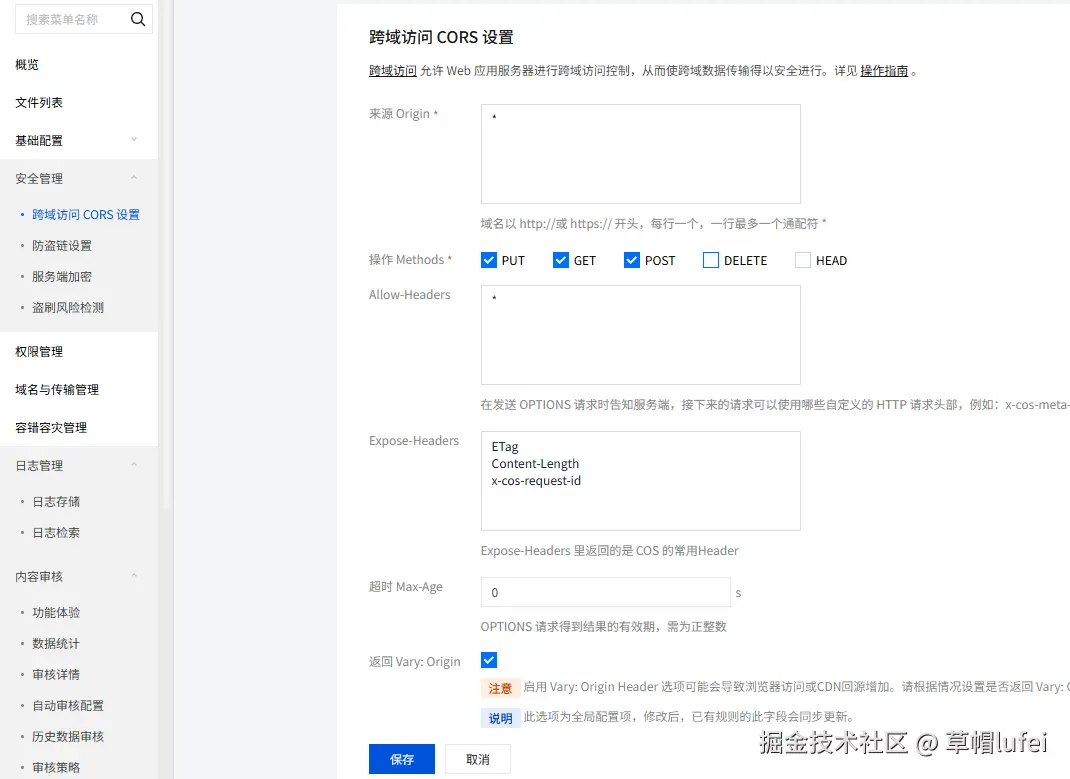The image size is (1070, 779).
Task: Click the 跨域访问 underlined link
Action: (393, 71)
